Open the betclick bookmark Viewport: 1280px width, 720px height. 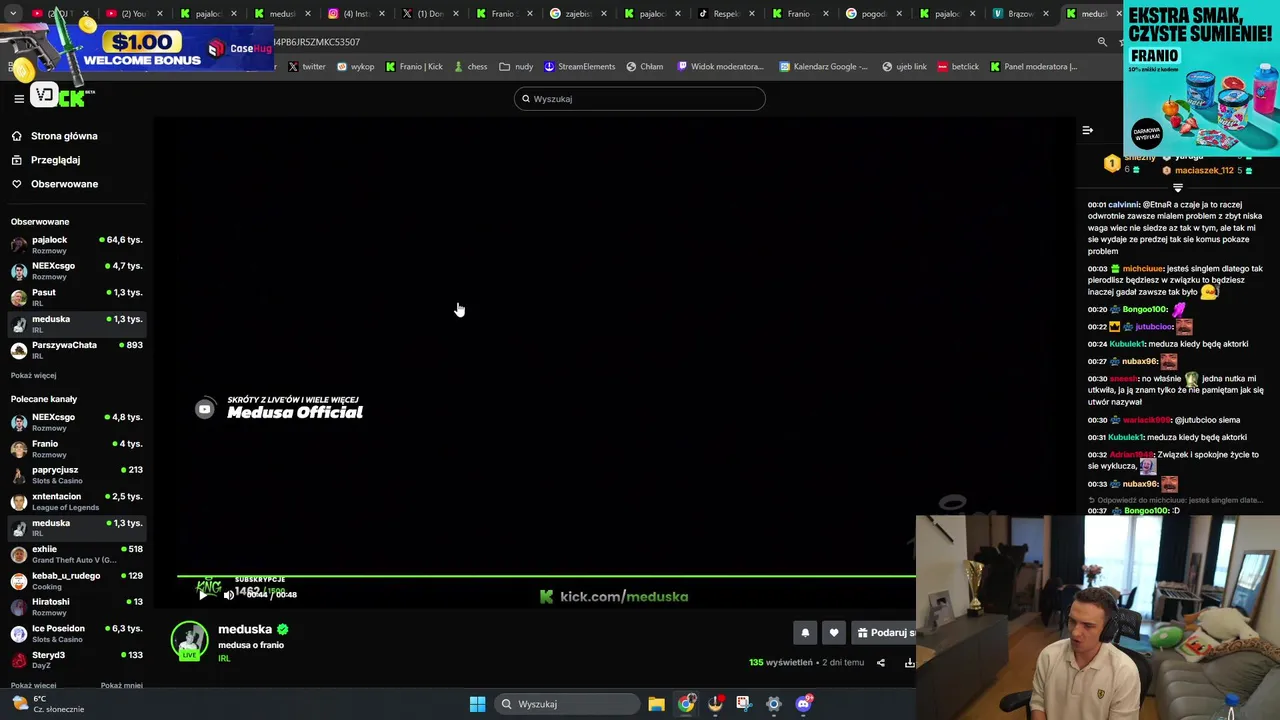pyautogui.click(x=958, y=67)
